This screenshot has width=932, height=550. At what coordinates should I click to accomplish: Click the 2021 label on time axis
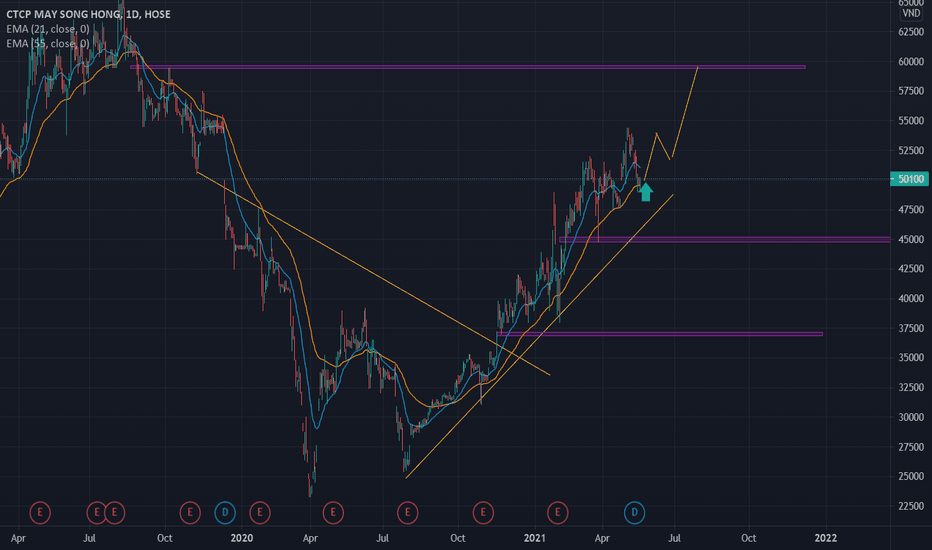click(x=534, y=538)
